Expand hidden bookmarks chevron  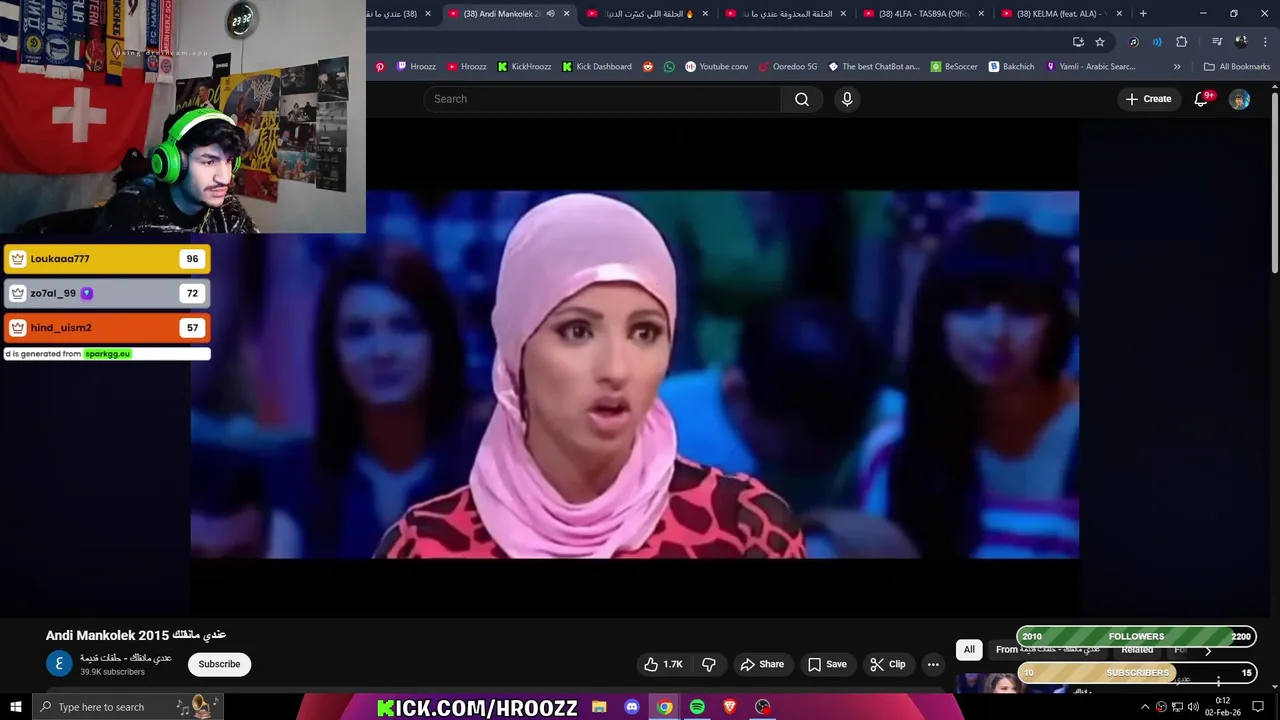(1177, 66)
